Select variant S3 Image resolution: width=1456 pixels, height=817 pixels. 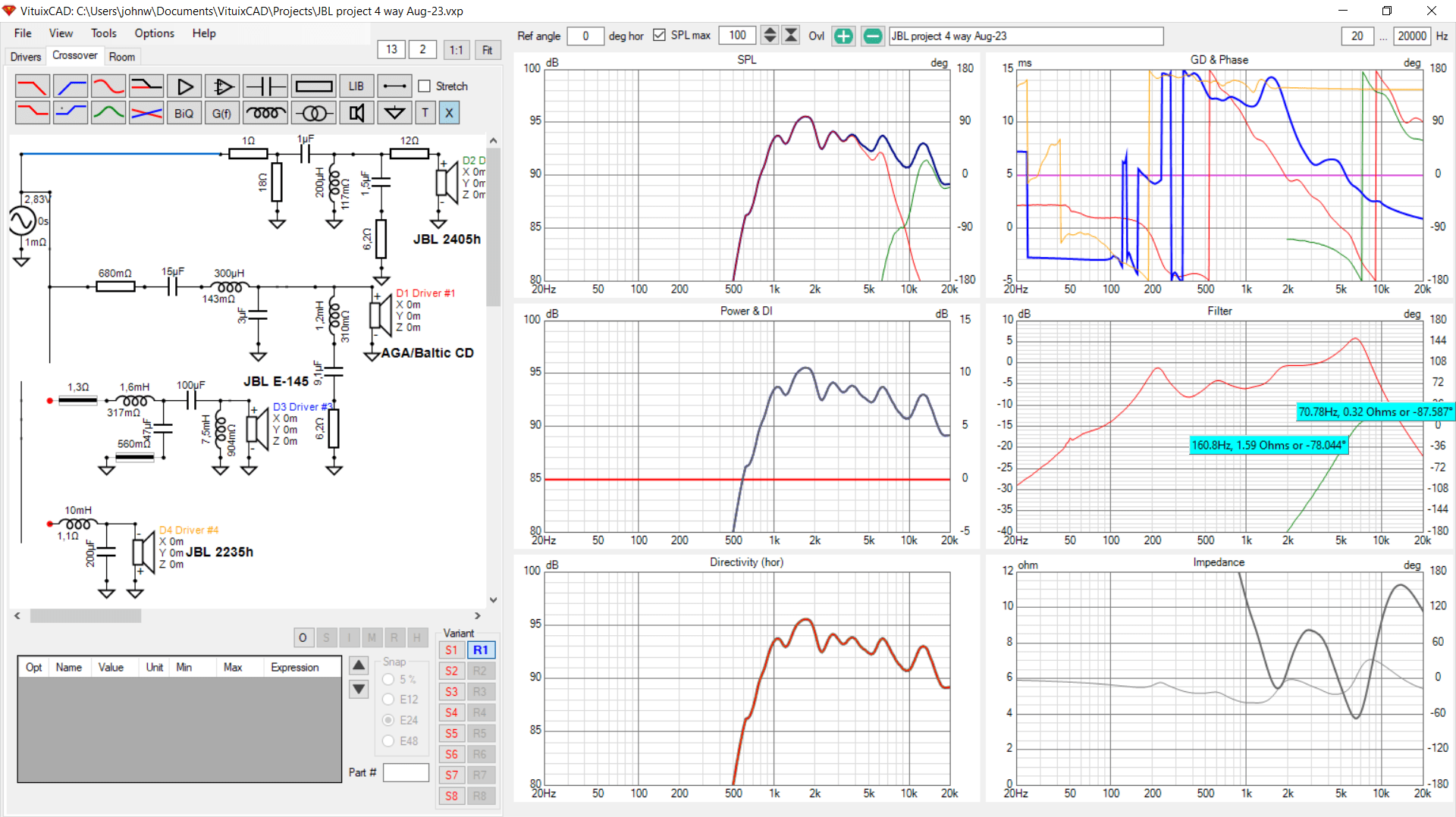[451, 692]
